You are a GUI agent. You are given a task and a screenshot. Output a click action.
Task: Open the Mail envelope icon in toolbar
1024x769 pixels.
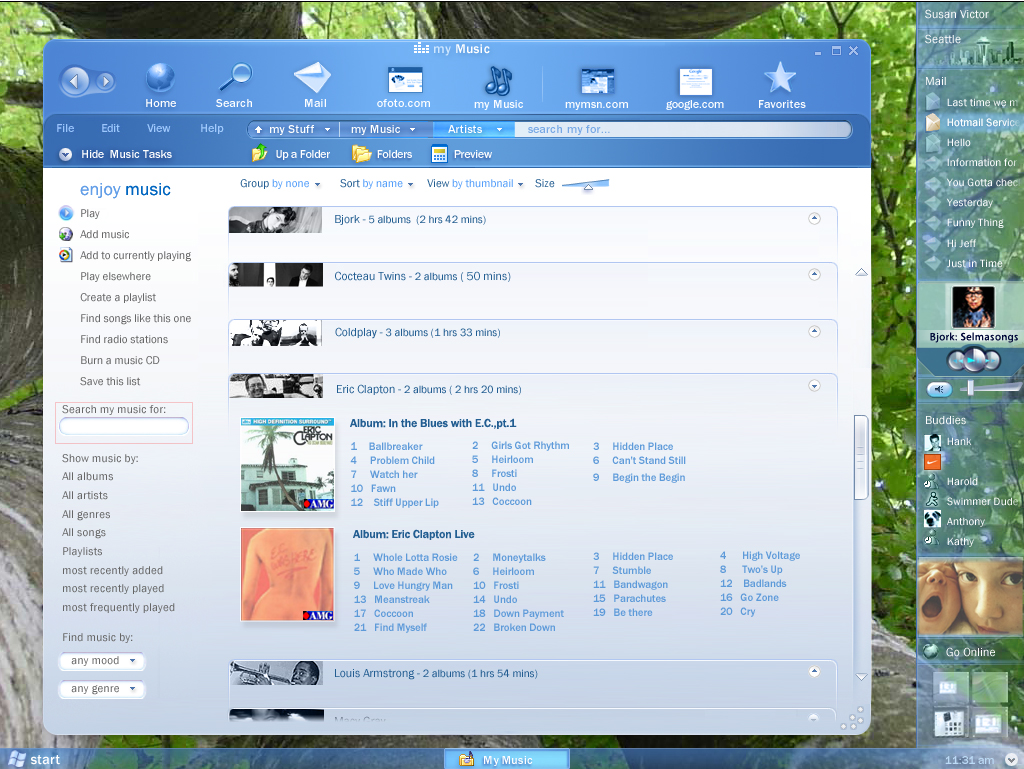pos(313,78)
